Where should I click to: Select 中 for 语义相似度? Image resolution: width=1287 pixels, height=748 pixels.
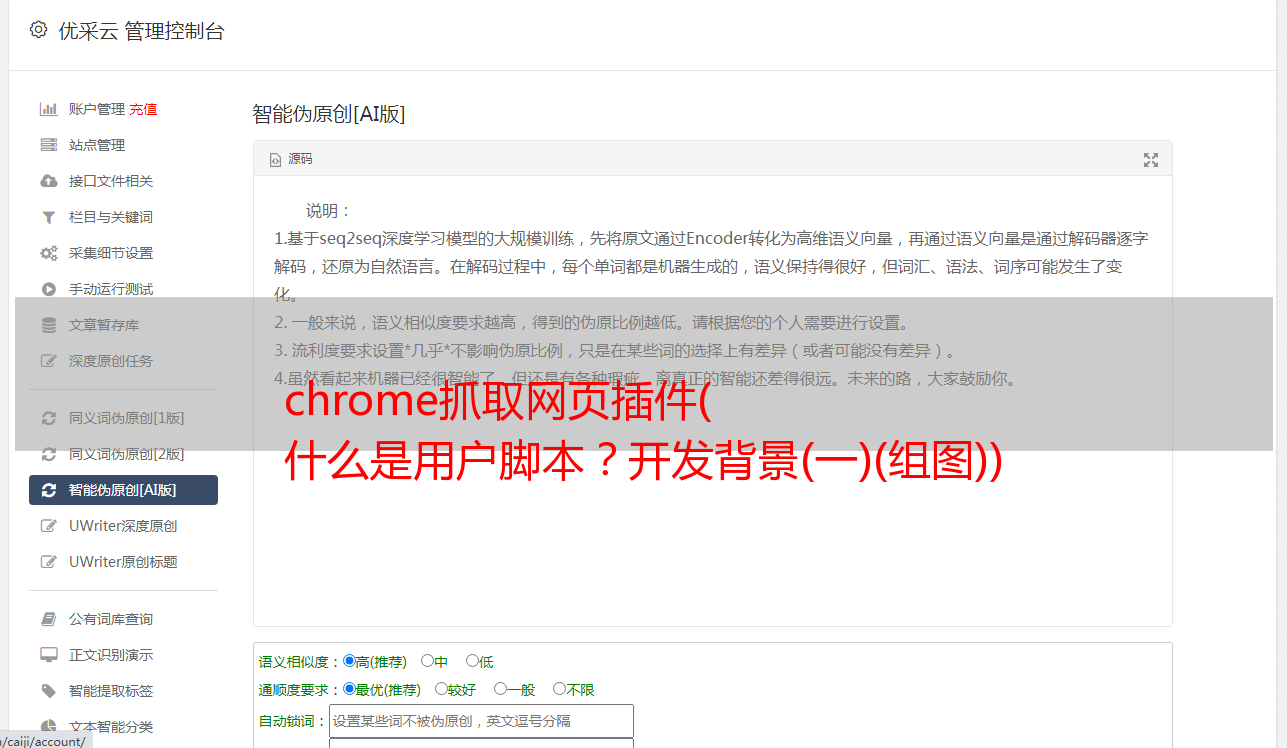pyautogui.click(x=427, y=661)
